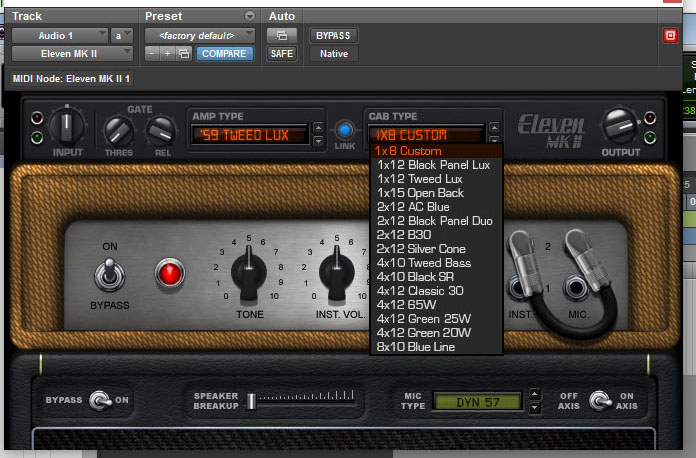Open the Audio 1 track selector dropdown

tap(59, 36)
